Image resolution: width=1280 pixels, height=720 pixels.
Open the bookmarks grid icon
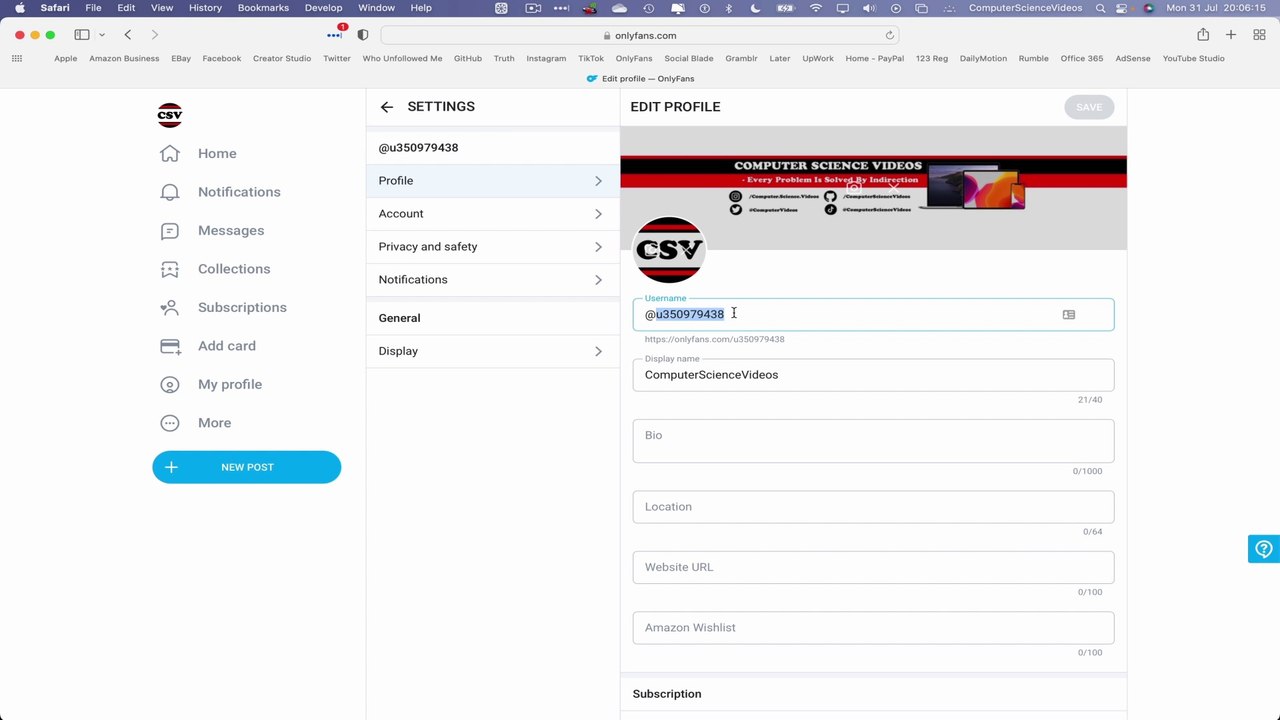(17, 58)
